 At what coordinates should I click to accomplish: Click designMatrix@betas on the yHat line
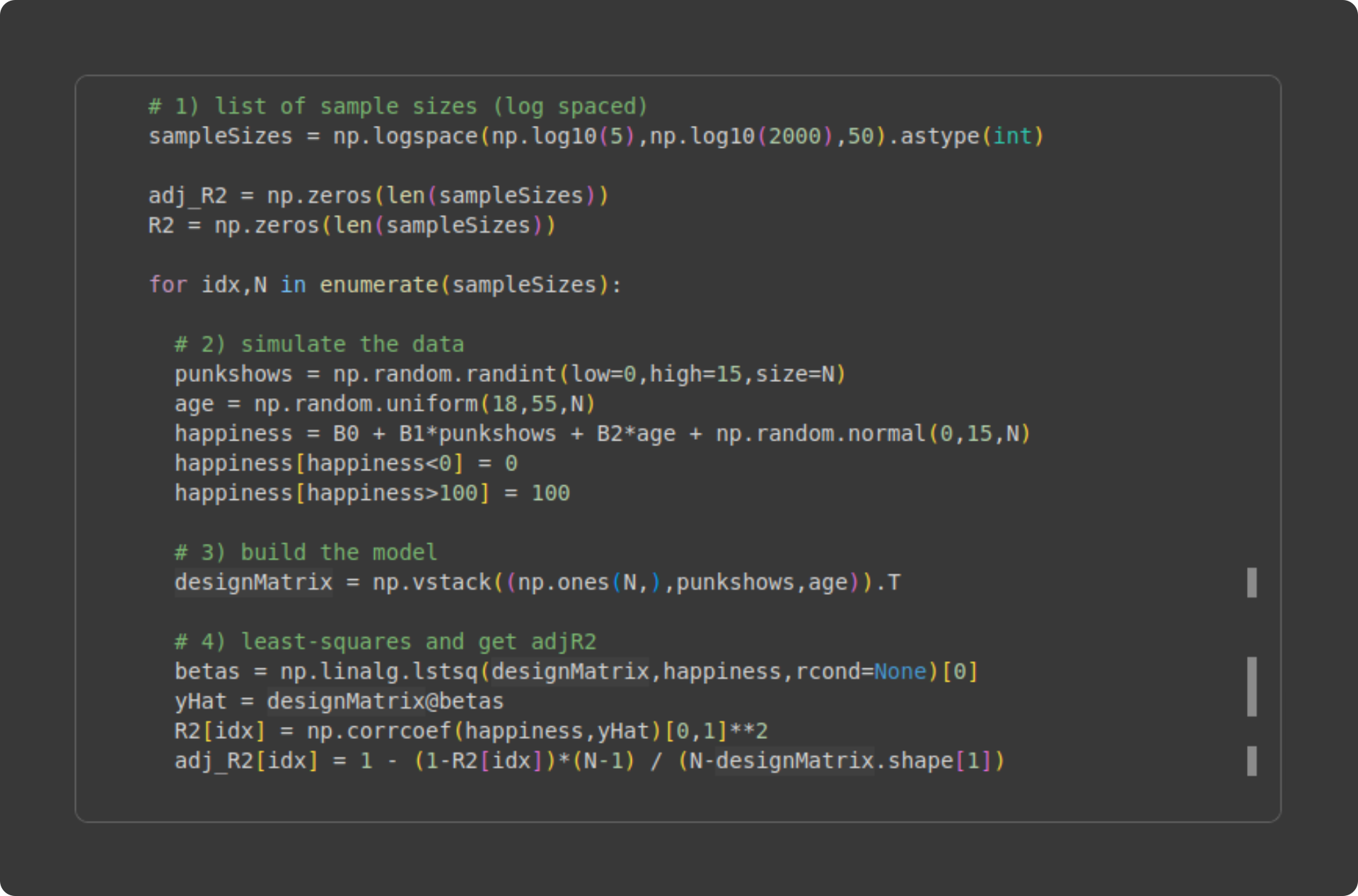point(385,701)
